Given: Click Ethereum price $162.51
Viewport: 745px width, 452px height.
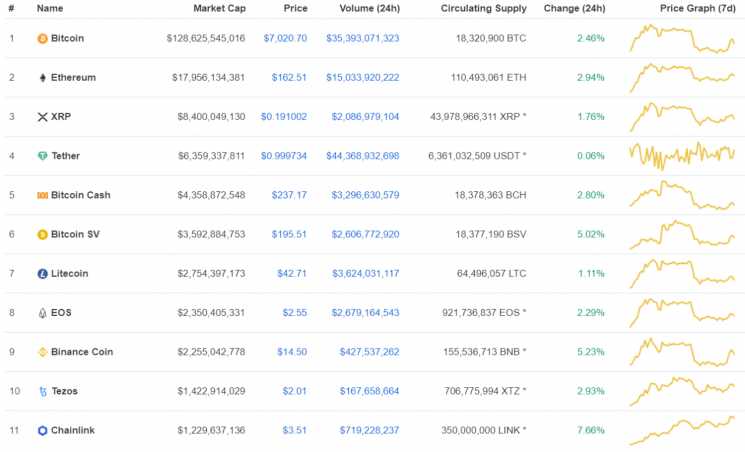Looking at the screenshot, I should (x=289, y=77).
